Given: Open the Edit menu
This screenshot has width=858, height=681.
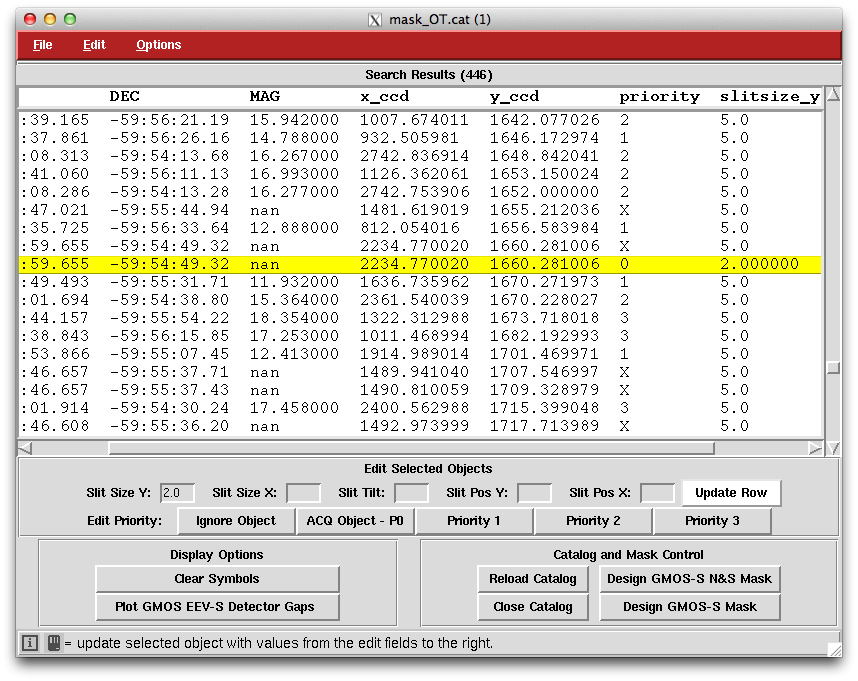Looking at the screenshot, I should pos(94,45).
